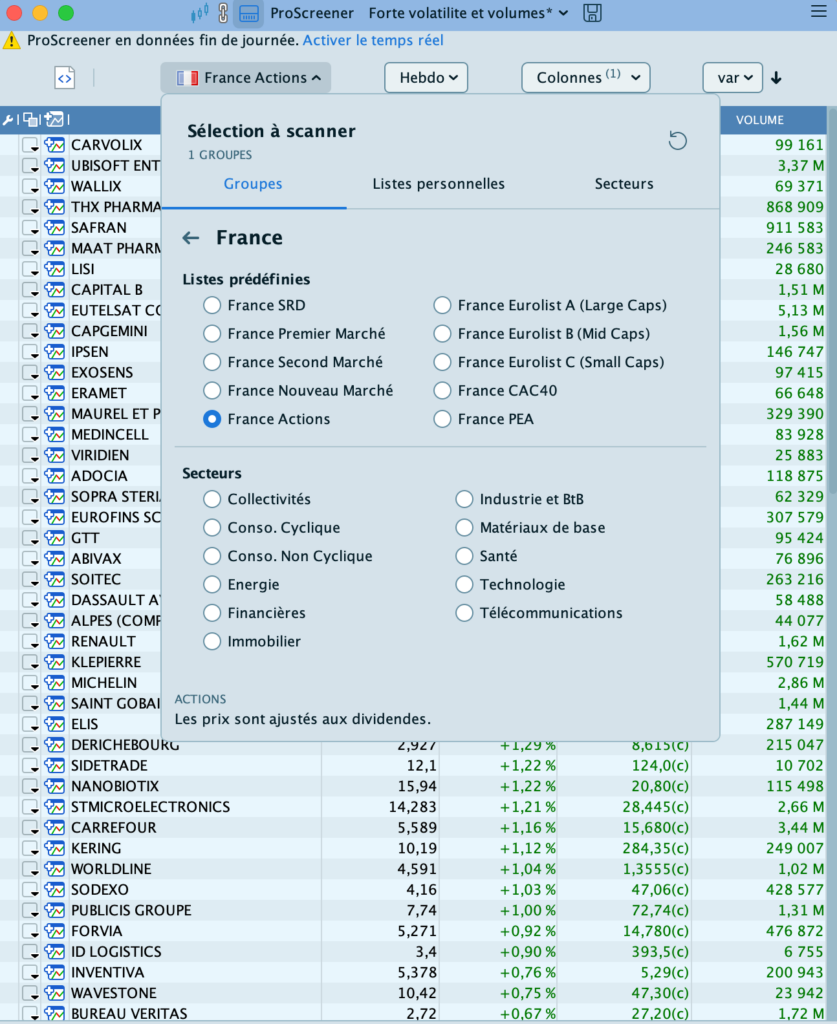Switch to the Secteurs tab
The height and width of the screenshot is (1024, 837).
(624, 184)
